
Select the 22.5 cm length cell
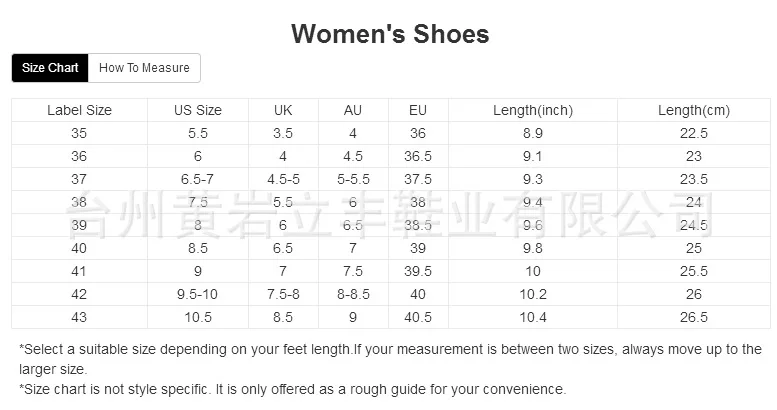click(694, 133)
